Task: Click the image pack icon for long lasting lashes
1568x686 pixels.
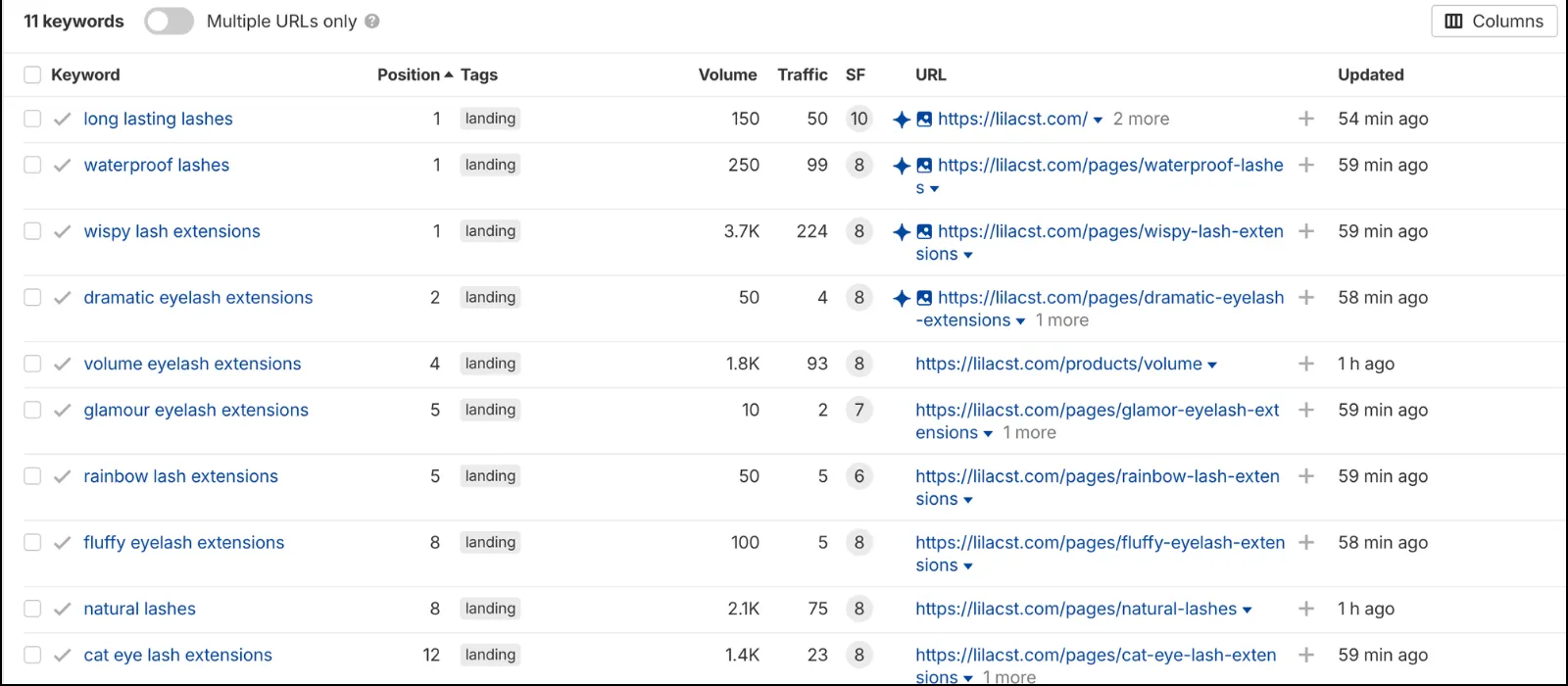Action: tap(924, 120)
